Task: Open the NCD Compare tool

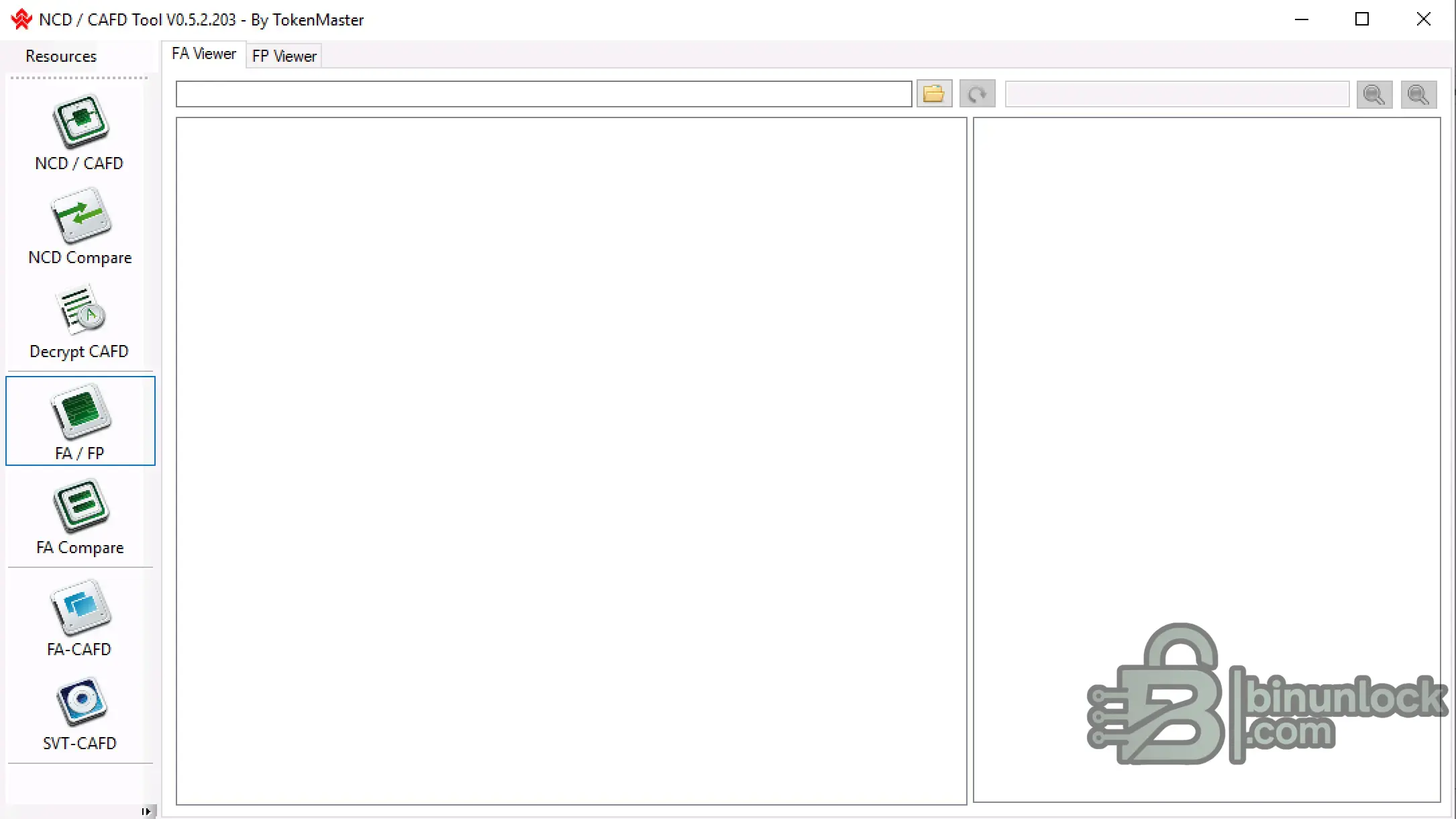Action: pos(80,227)
